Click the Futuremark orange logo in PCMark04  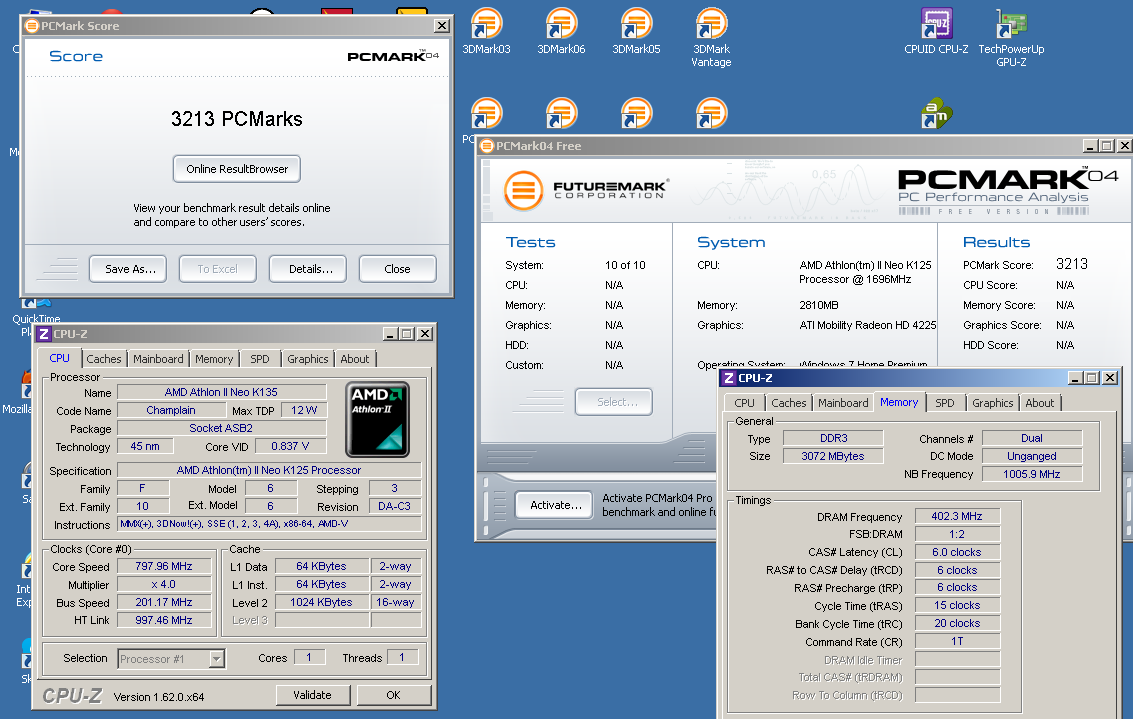click(523, 191)
